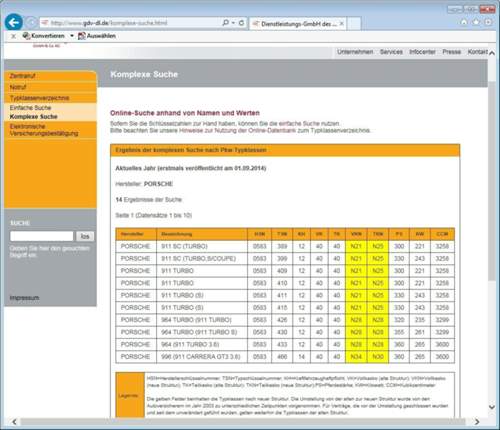Open Elektronische Versicherungsbestätigung link
The height and width of the screenshot is (430, 500).
44,130
